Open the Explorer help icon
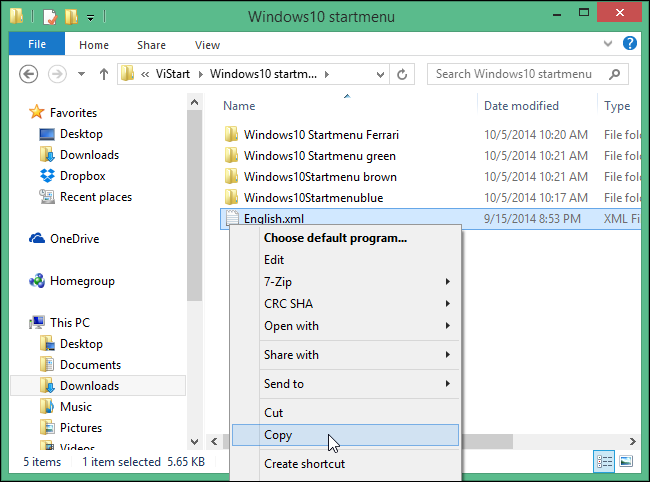The width and height of the screenshot is (650, 482). point(630,43)
